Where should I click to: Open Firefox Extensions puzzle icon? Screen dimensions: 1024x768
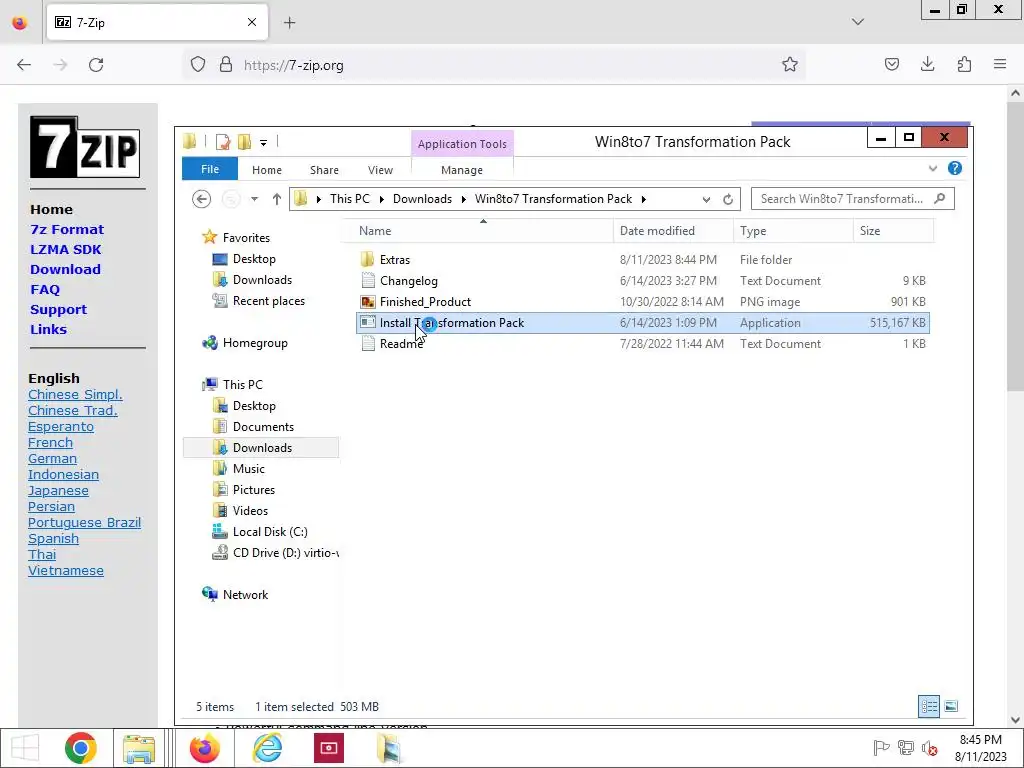pyautogui.click(x=964, y=64)
